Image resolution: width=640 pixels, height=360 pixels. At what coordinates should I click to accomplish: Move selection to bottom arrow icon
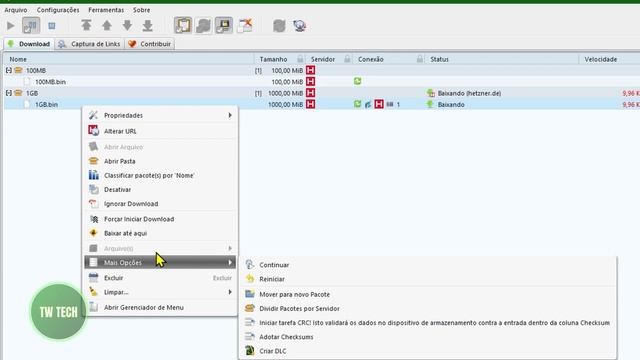(x=148, y=25)
